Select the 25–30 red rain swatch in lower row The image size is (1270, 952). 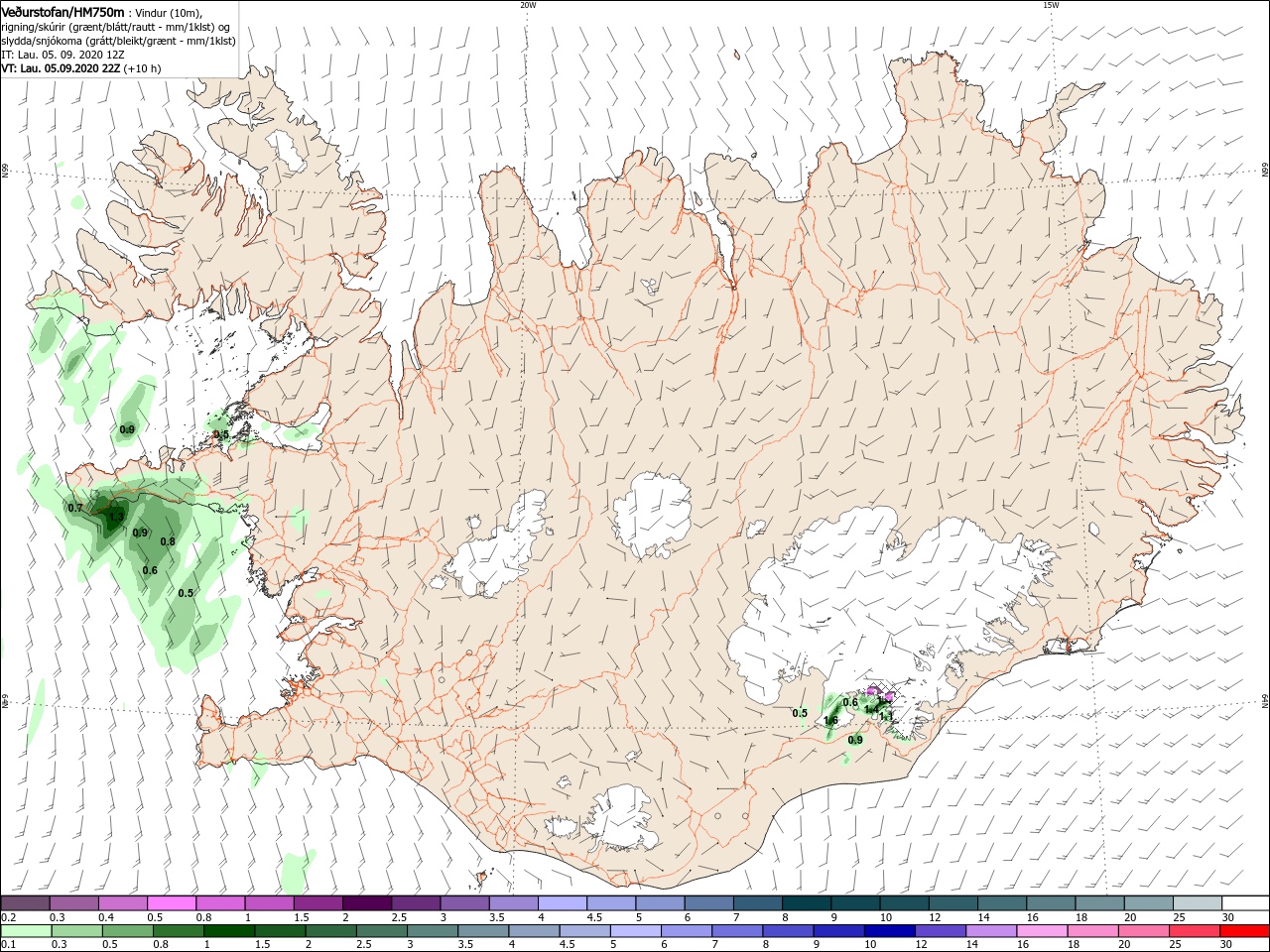click(1193, 931)
